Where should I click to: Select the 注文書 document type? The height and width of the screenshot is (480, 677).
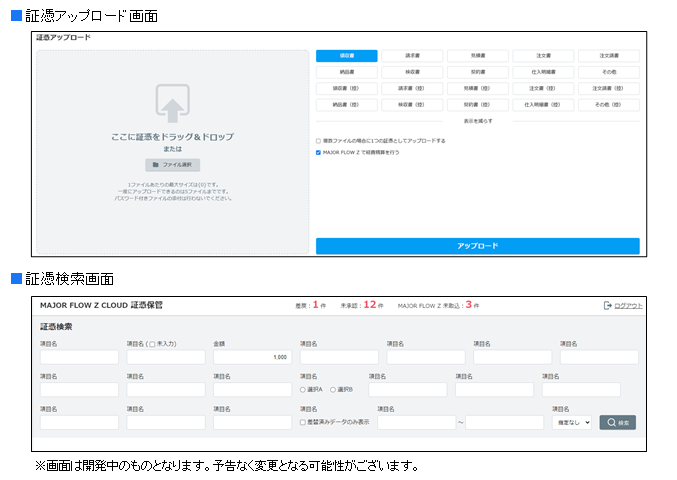(544, 56)
